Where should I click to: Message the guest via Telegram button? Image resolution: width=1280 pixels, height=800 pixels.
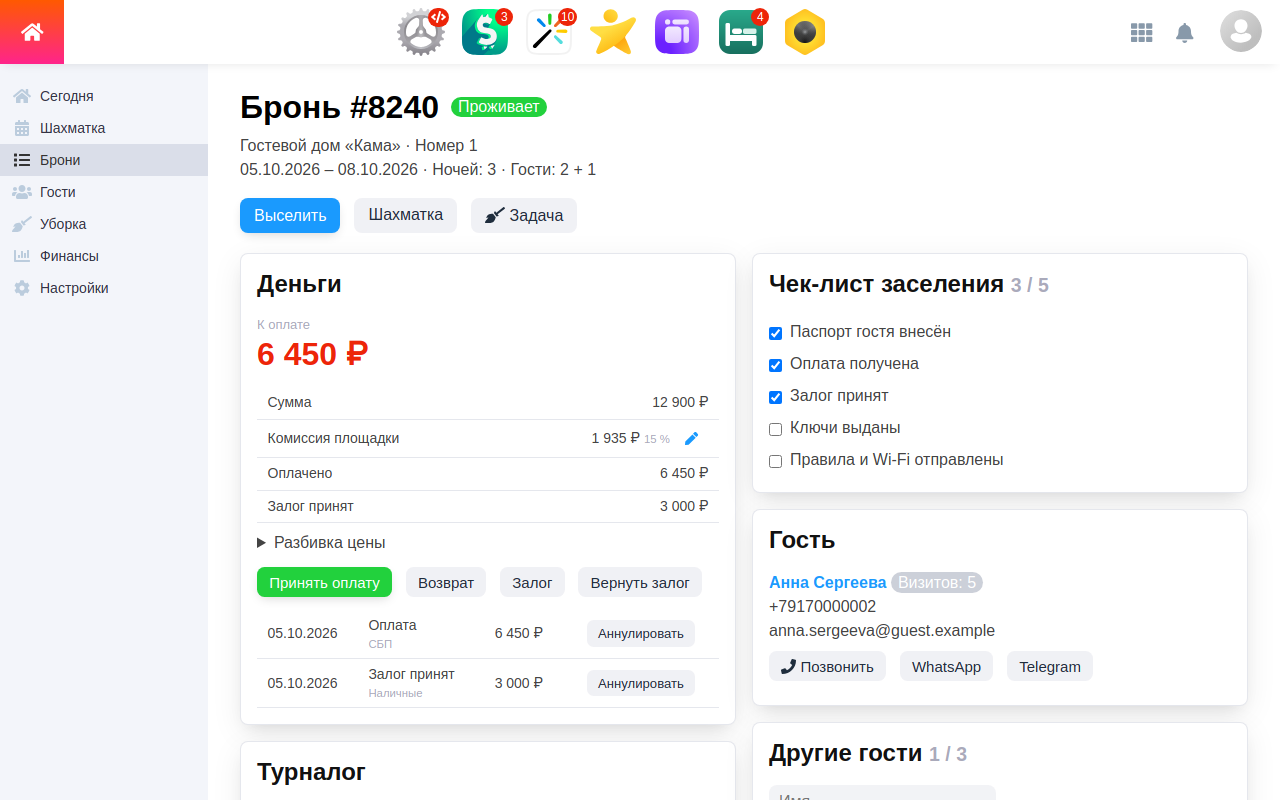click(1050, 666)
